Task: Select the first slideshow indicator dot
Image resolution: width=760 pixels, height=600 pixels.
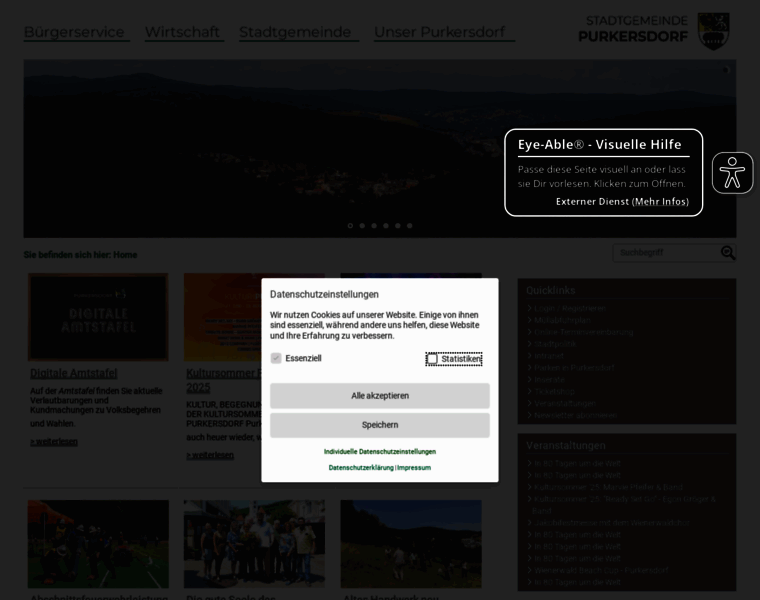Action: (x=350, y=226)
